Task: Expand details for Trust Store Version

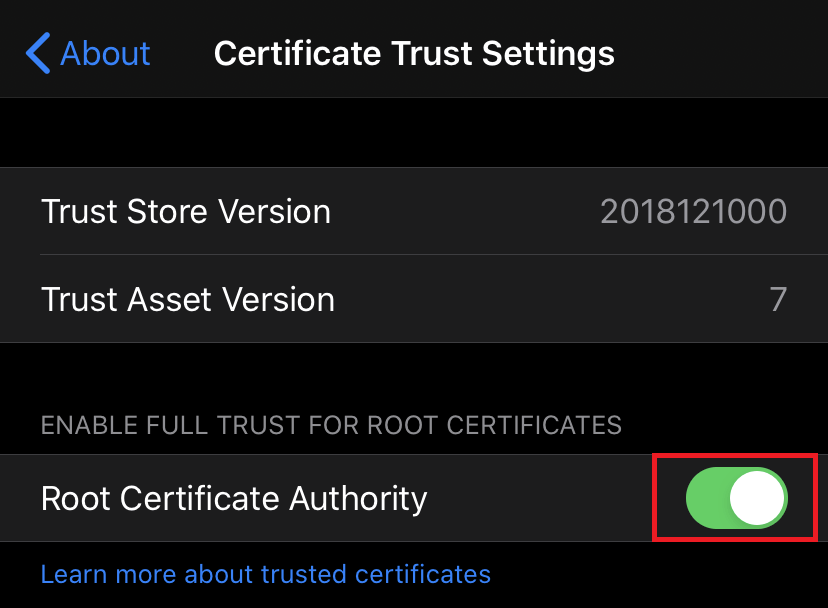Action: pos(414,211)
